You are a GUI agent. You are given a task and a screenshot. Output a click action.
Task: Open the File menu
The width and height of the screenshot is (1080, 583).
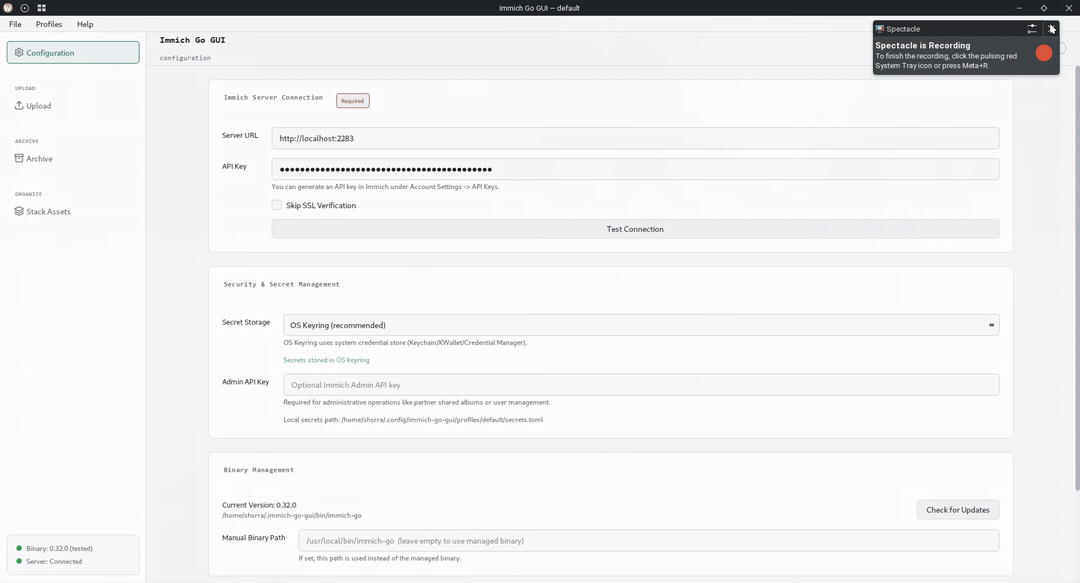[x=15, y=24]
